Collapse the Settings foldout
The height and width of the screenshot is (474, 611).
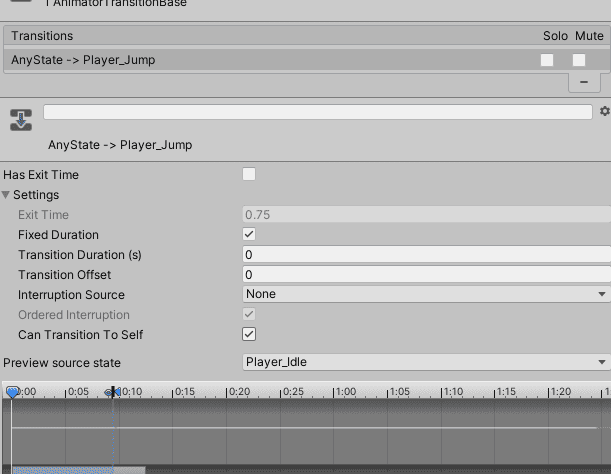(8, 195)
